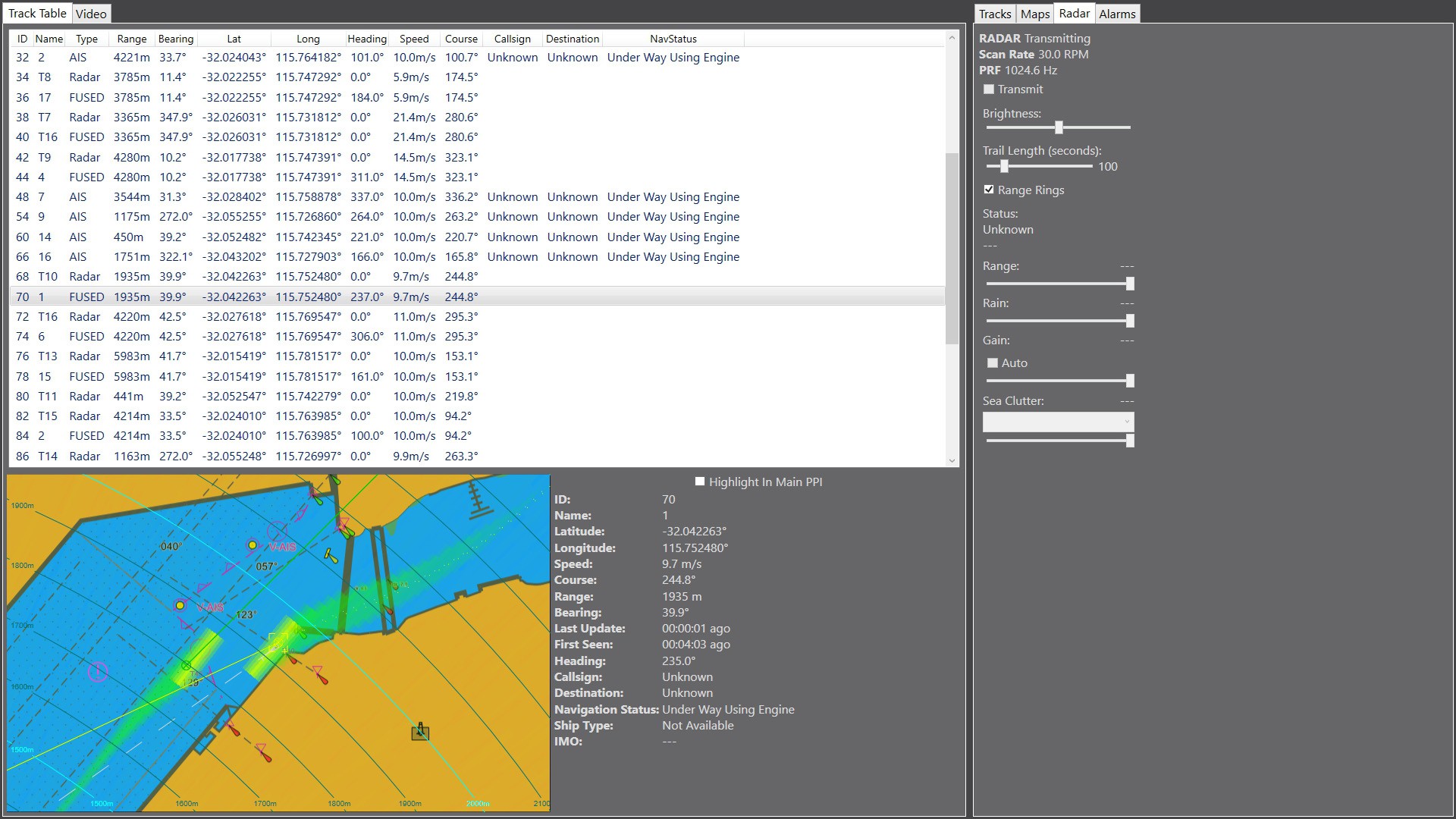The image size is (1456, 819).
Task: Switch to the Video tab
Action: (x=91, y=14)
